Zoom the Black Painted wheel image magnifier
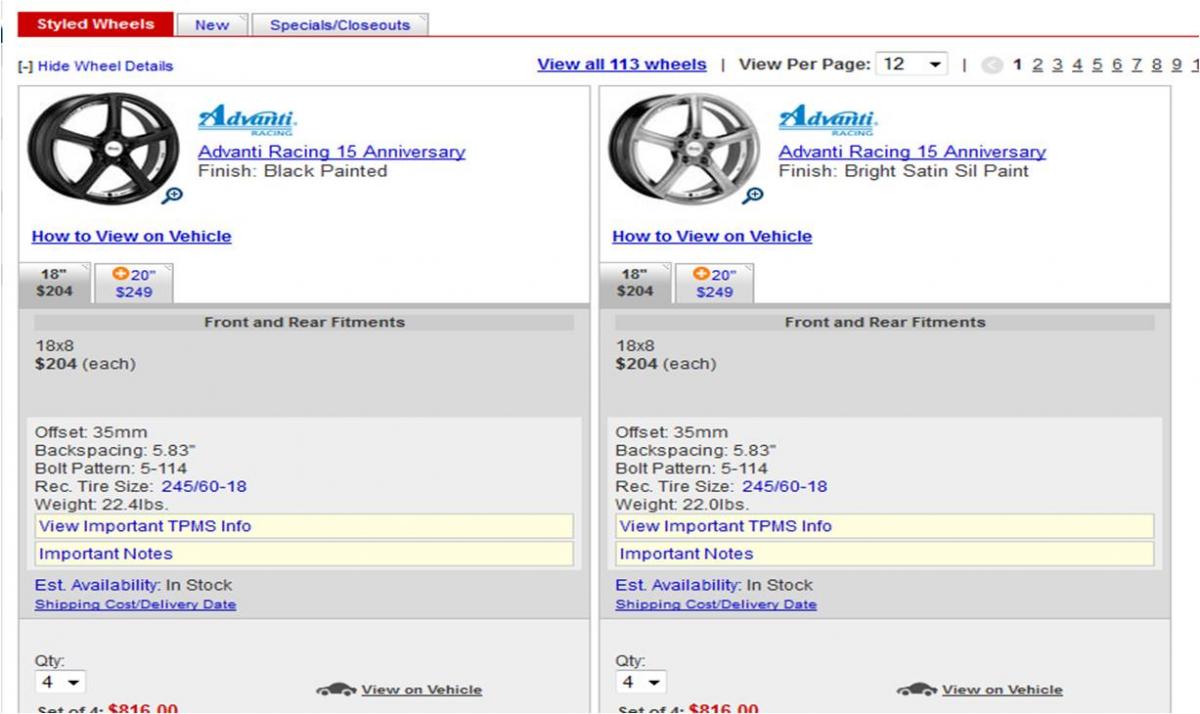Image resolution: width=1200 pixels, height=714 pixels. coord(173,195)
